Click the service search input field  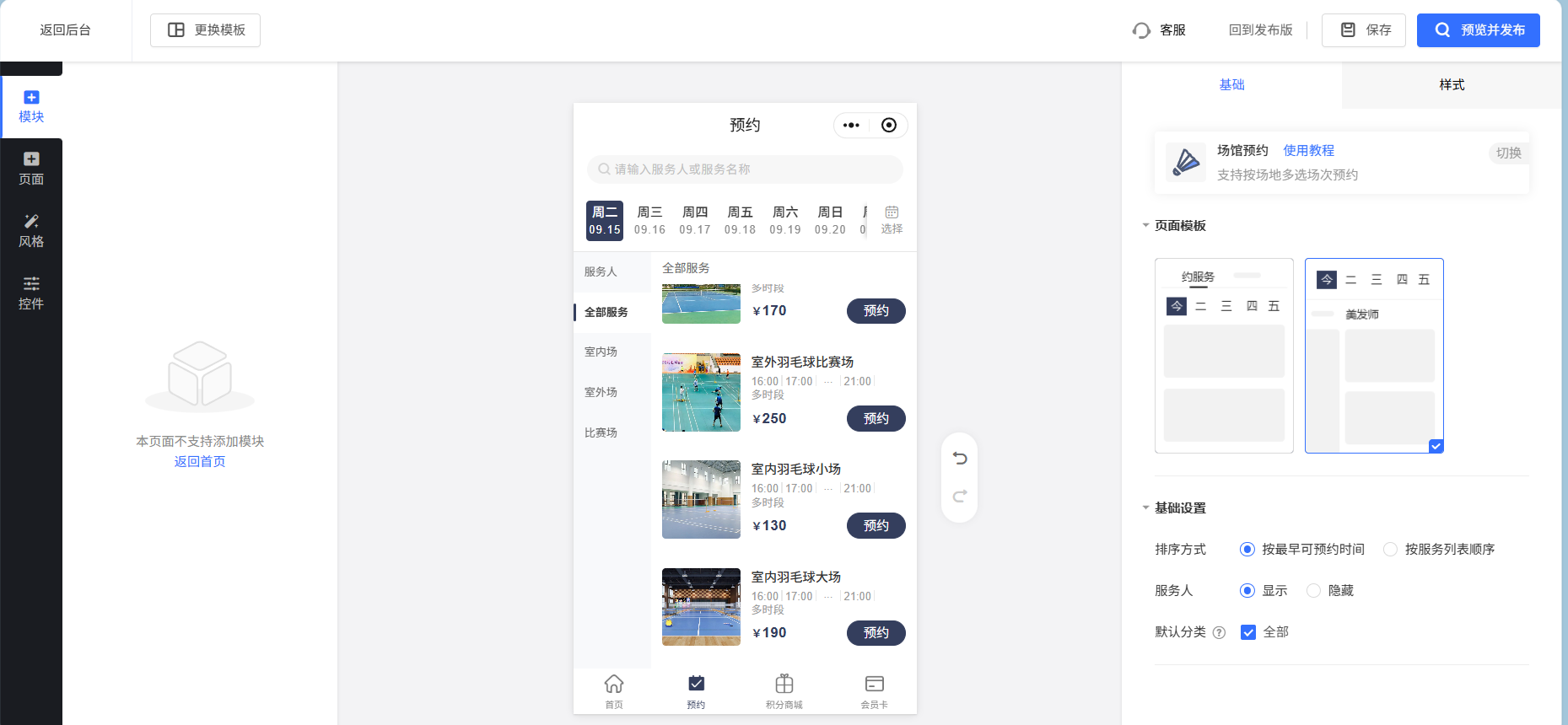point(745,169)
